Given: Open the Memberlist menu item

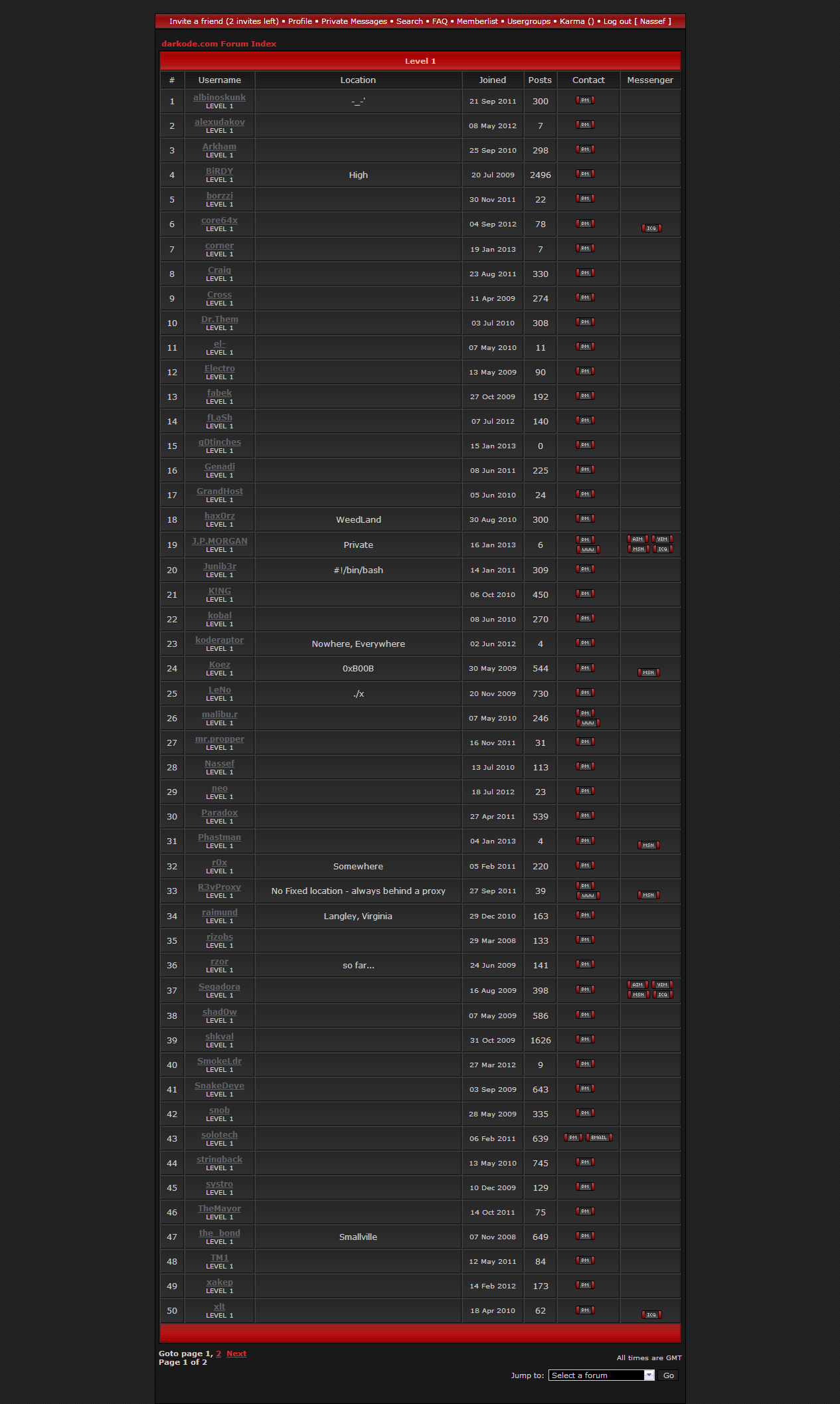Looking at the screenshot, I should click(477, 21).
